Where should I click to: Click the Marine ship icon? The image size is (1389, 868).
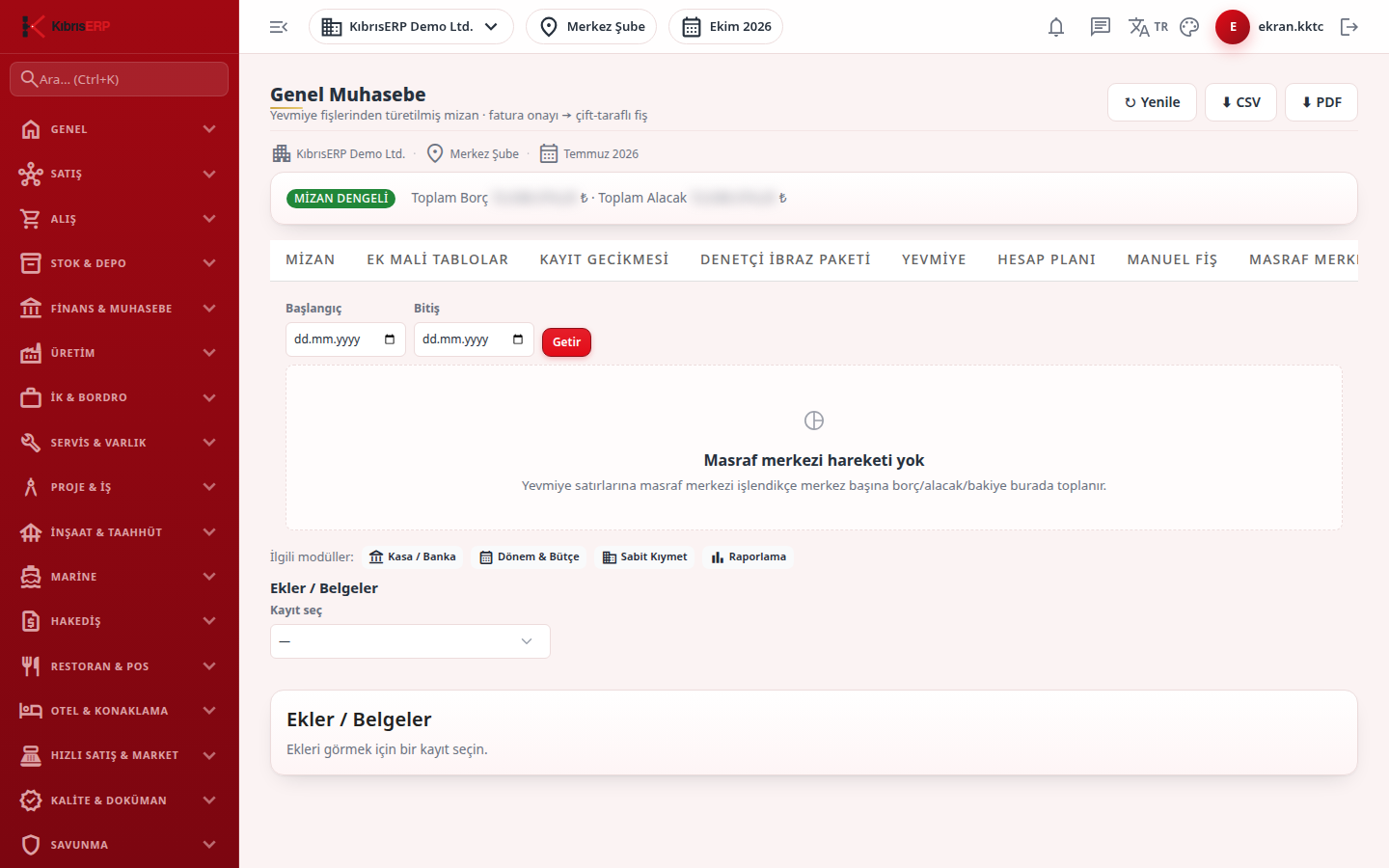pos(31,577)
